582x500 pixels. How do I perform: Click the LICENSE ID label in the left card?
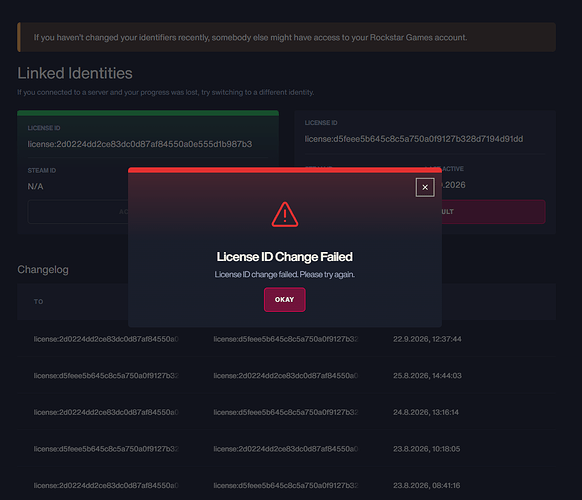(x=44, y=128)
